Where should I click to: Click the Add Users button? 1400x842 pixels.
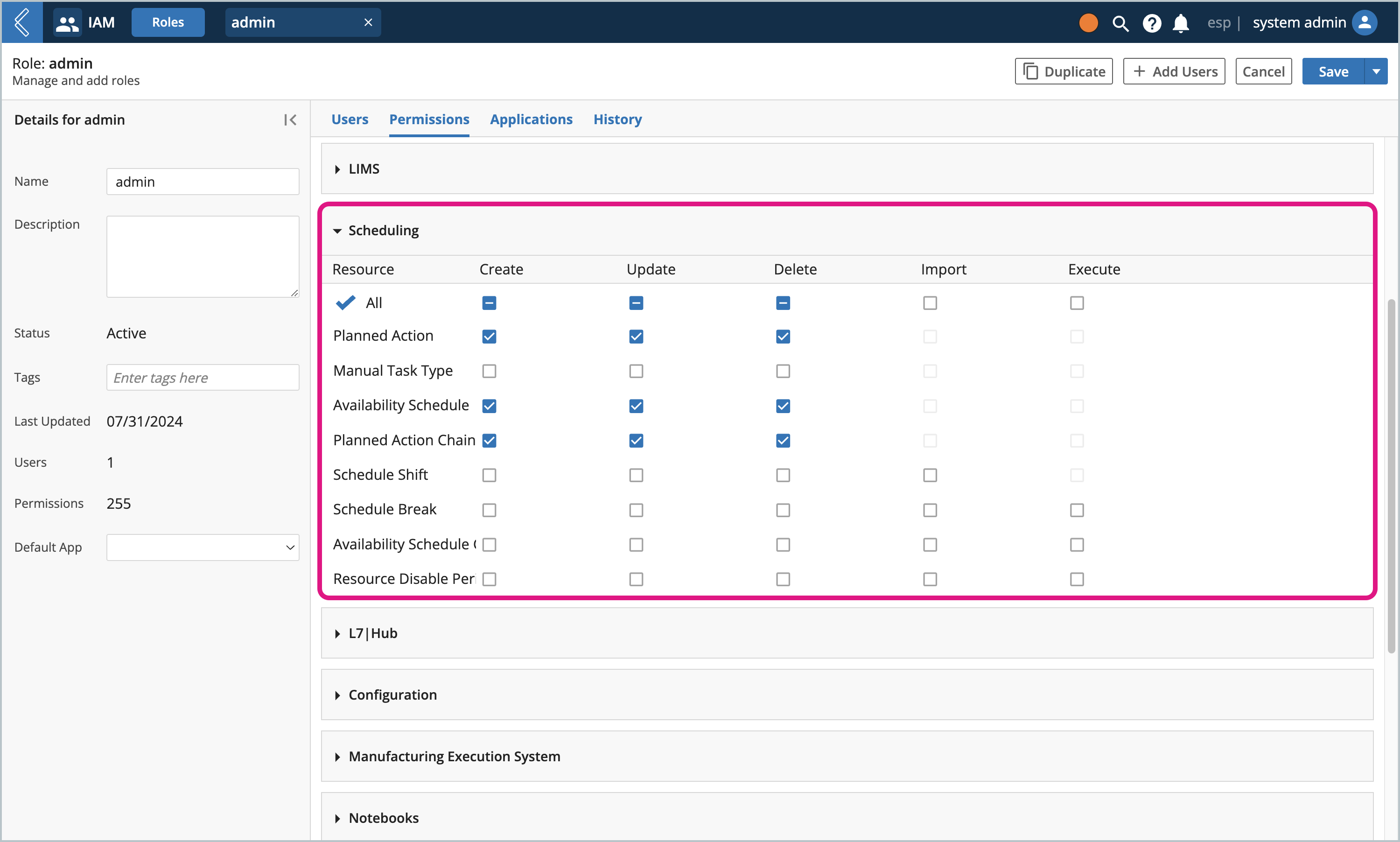(x=1174, y=71)
